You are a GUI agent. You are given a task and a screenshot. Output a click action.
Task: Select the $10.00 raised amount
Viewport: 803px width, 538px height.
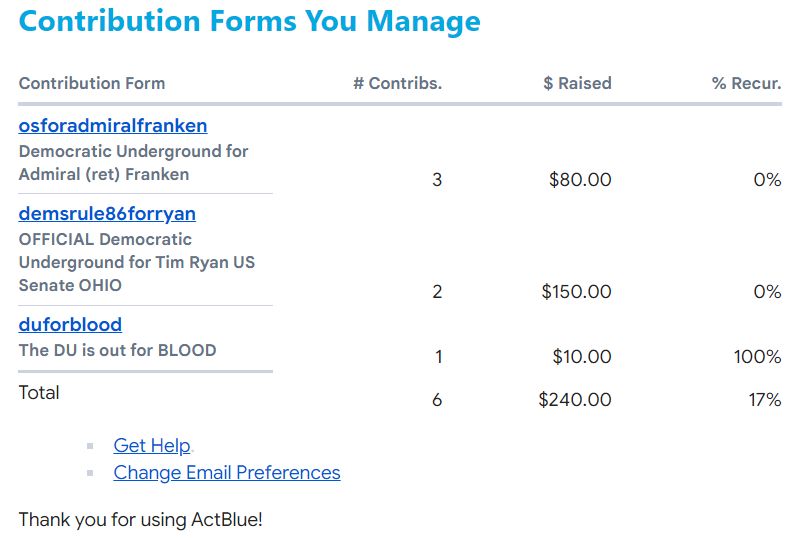click(x=581, y=357)
